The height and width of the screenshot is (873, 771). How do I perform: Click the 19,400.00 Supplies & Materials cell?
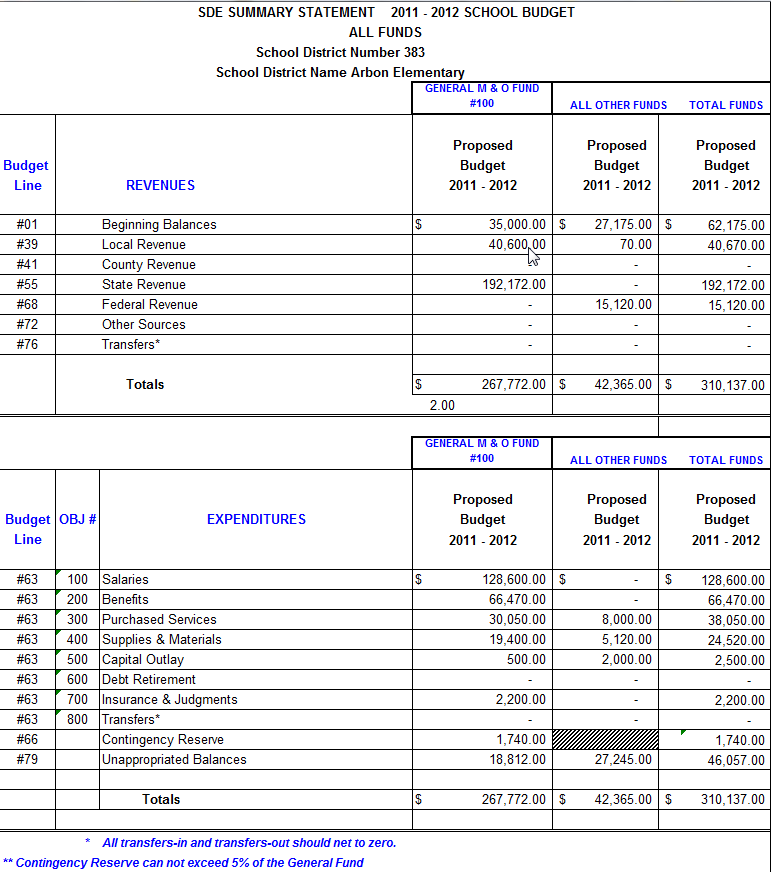(x=482, y=640)
